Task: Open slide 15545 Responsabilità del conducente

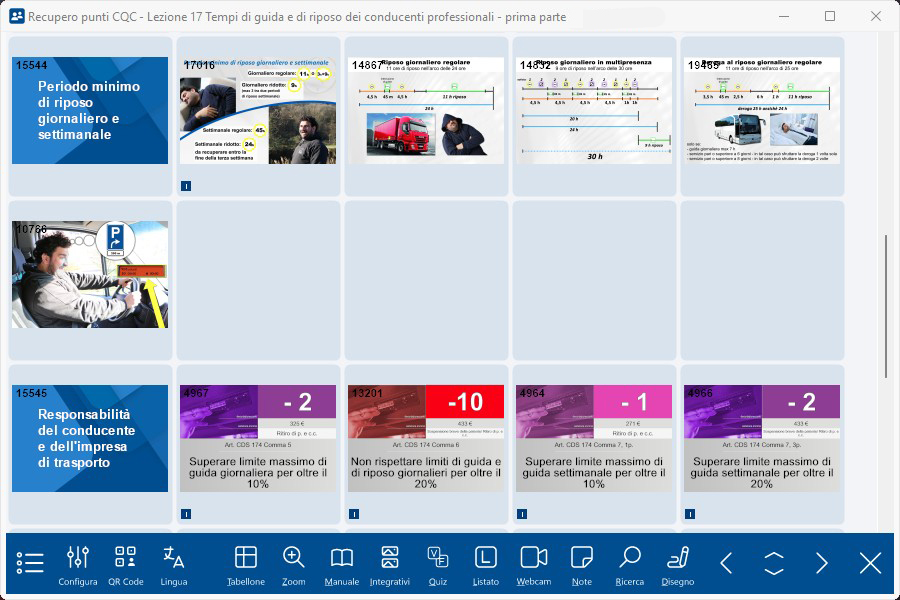Action: point(90,438)
